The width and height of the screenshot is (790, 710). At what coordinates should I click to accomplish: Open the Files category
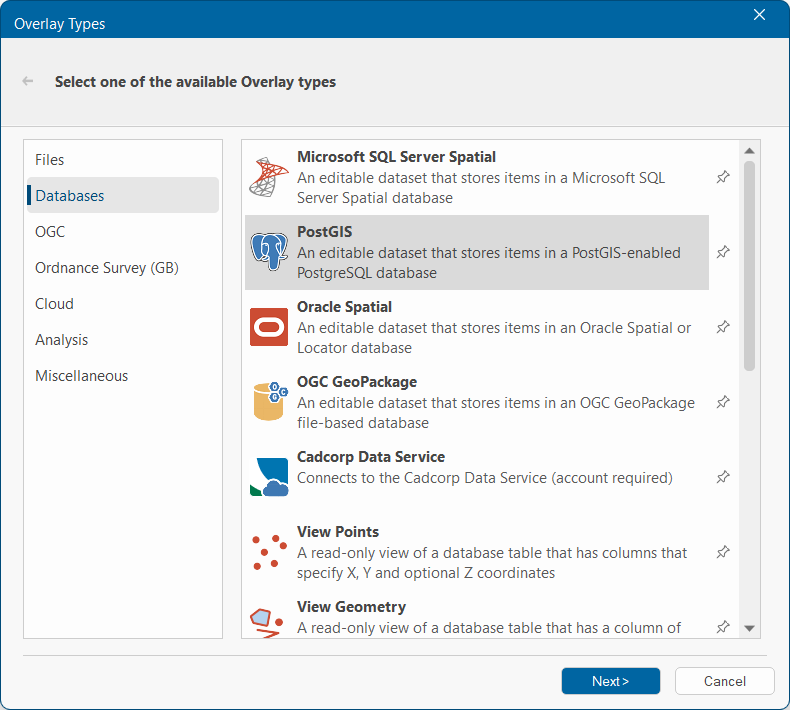tap(50, 160)
